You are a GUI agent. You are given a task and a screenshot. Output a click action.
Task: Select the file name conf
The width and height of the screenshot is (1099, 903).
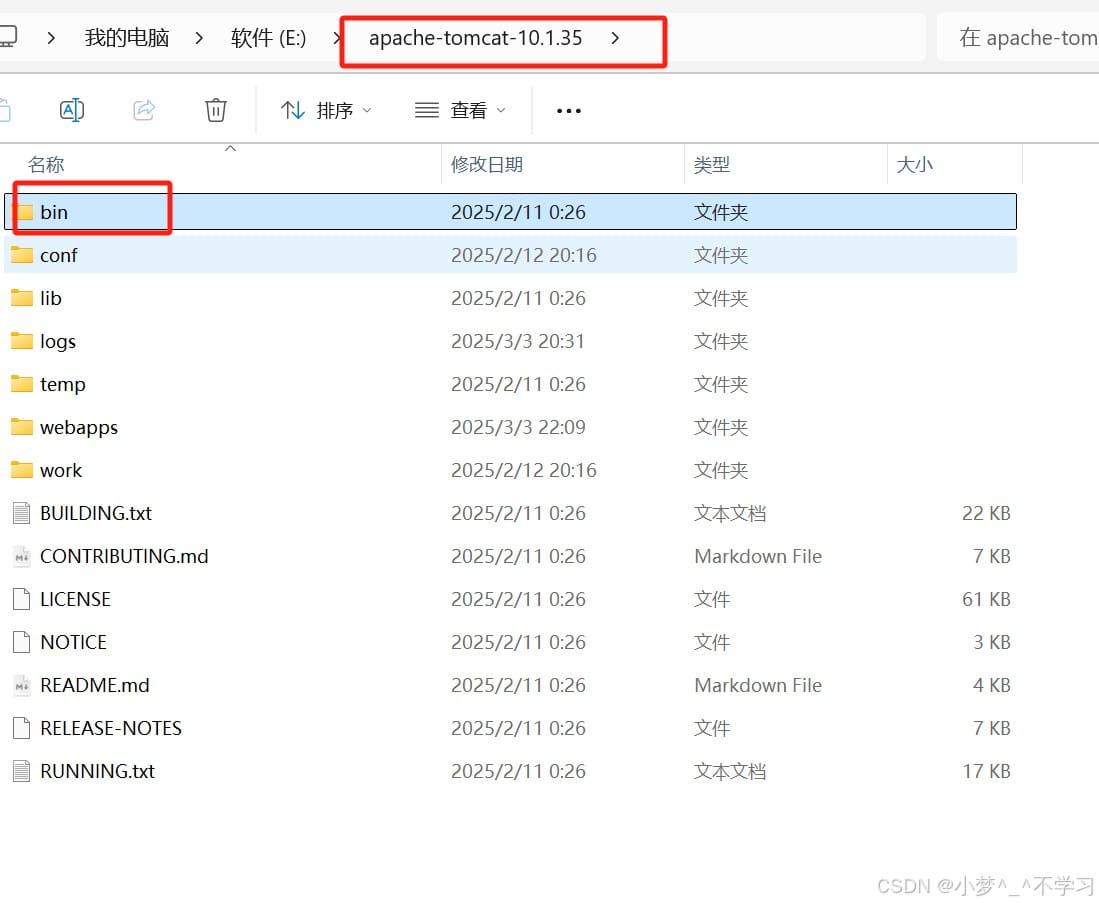(x=59, y=255)
